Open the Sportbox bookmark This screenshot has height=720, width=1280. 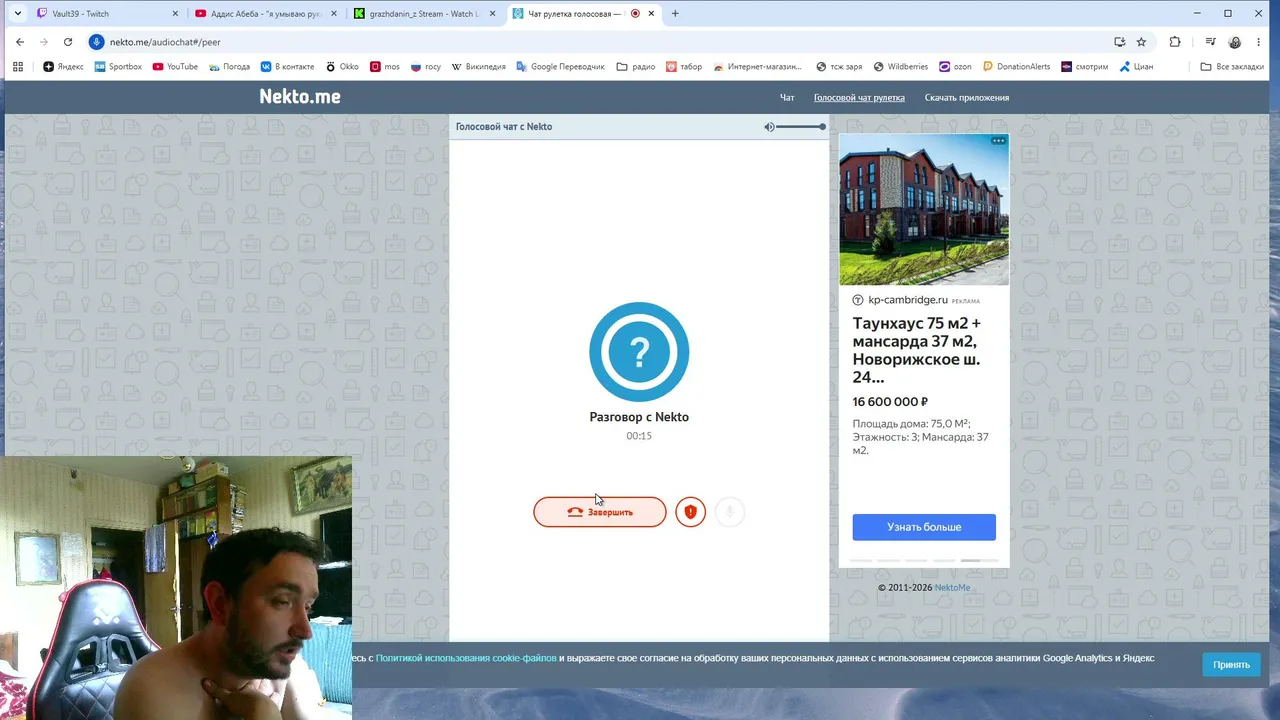118,67
